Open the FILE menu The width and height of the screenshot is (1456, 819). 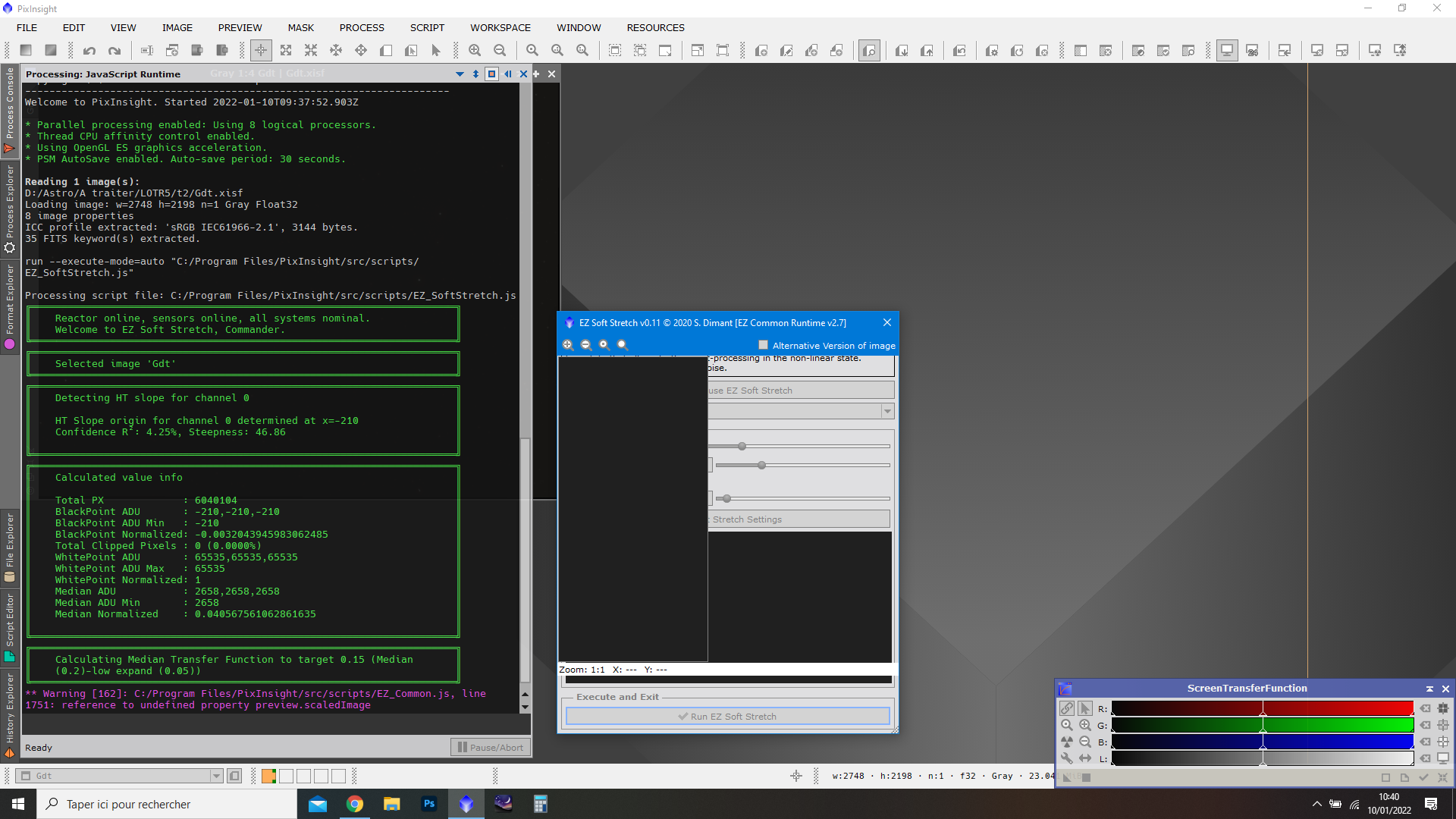point(27,27)
